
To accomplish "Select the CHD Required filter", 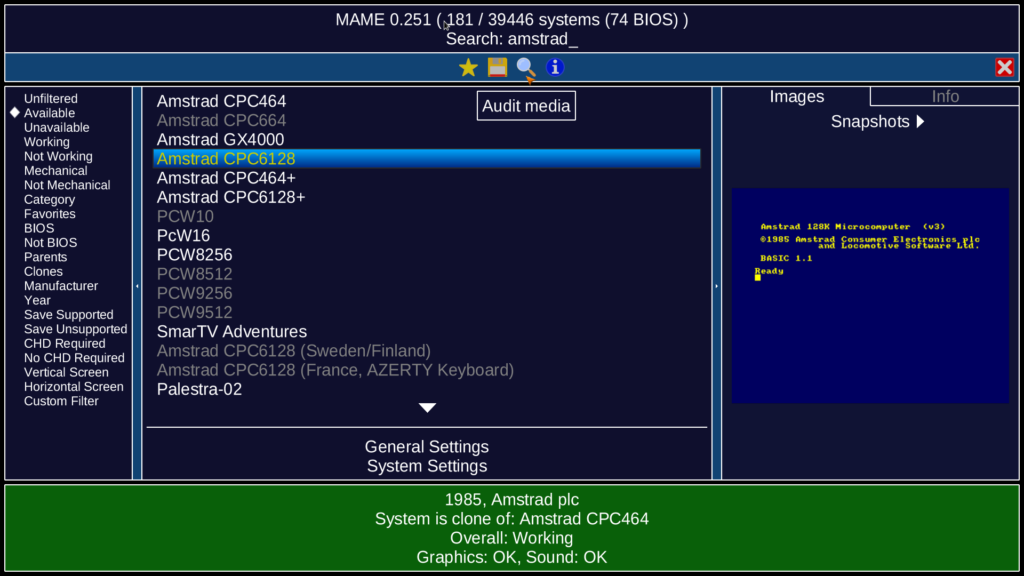I will [x=65, y=343].
